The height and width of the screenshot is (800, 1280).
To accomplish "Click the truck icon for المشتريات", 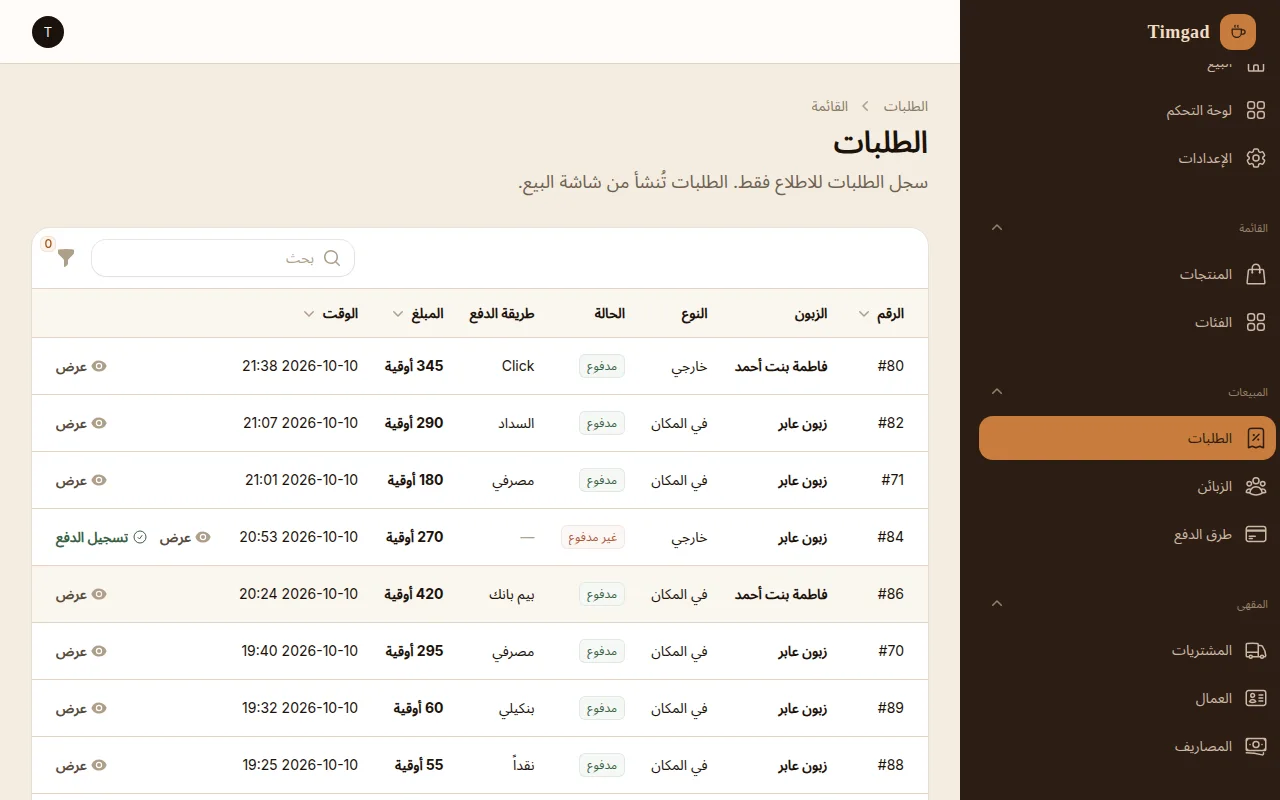I will 1256,650.
